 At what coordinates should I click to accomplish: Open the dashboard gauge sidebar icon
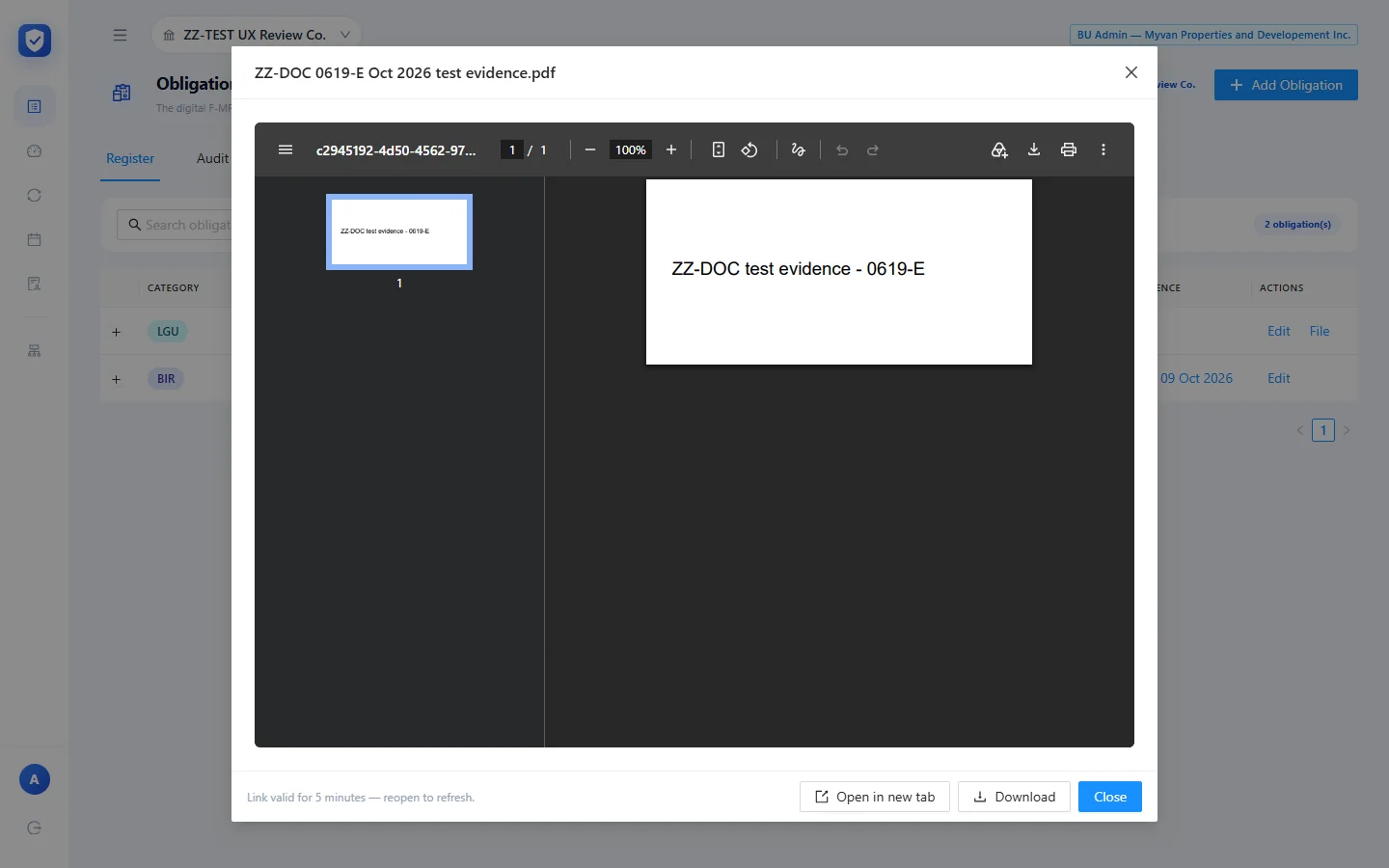pos(35,150)
